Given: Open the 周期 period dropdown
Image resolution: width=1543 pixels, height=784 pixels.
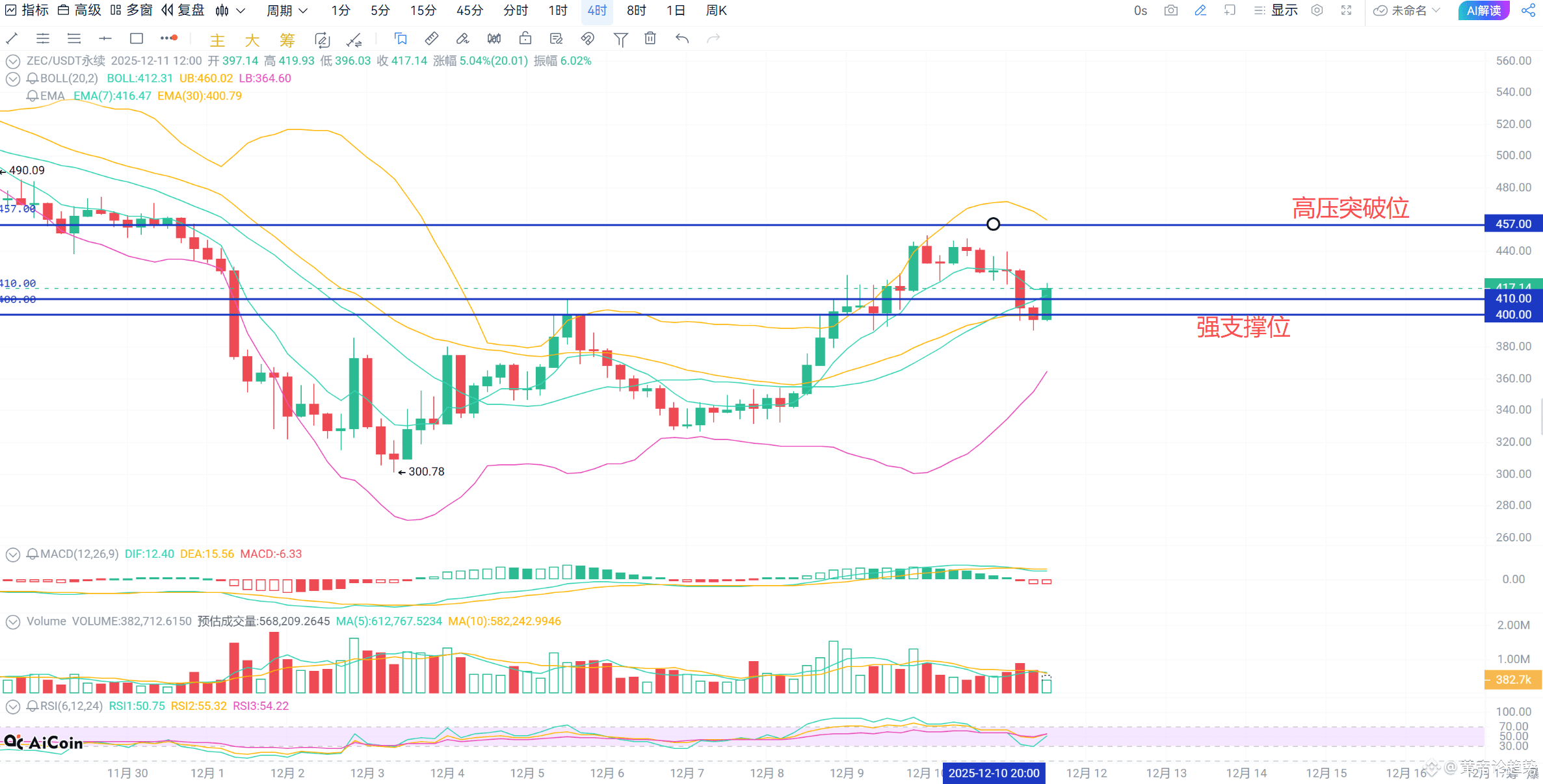Looking at the screenshot, I should [x=287, y=10].
